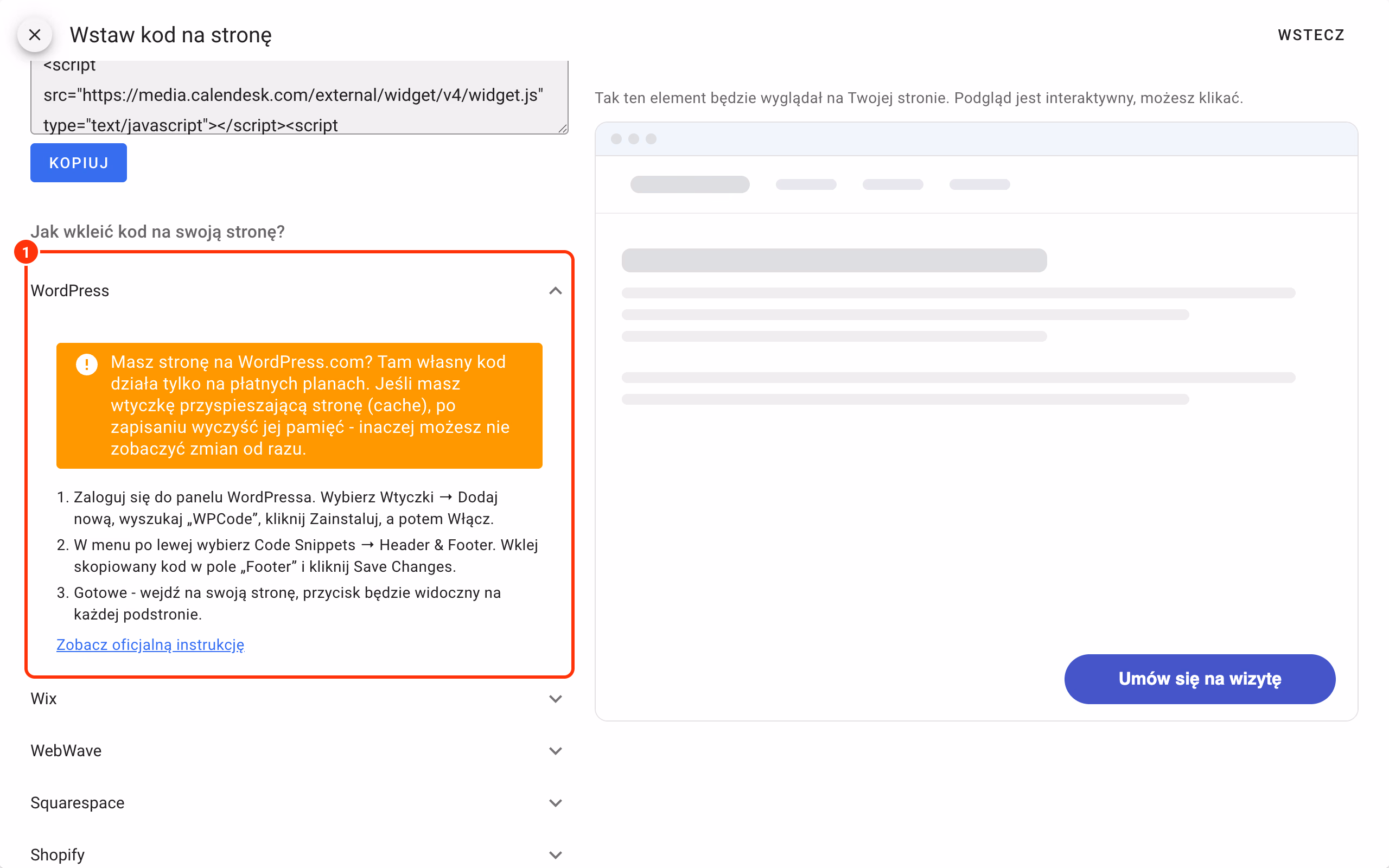Screen dimensions: 1389x868
Task: Click step two about Code Snippets Header & Footer
Action: [x=306, y=556]
